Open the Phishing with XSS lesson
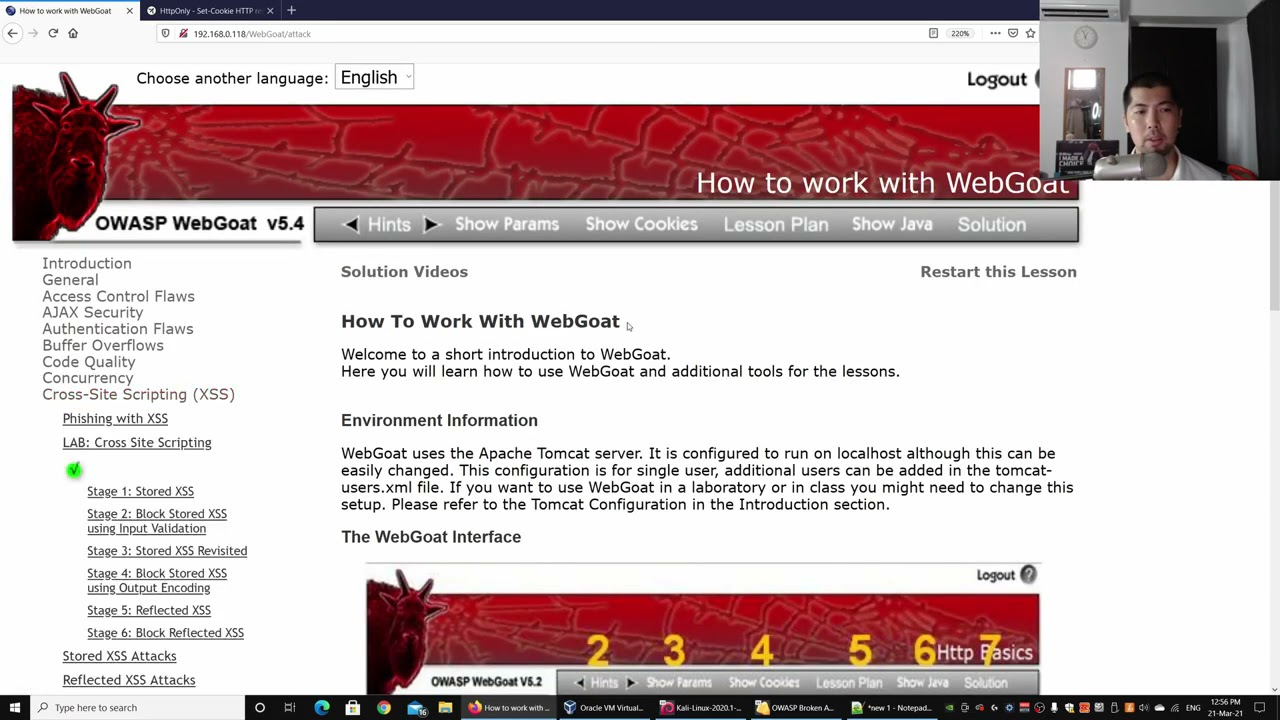 pos(115,418)
